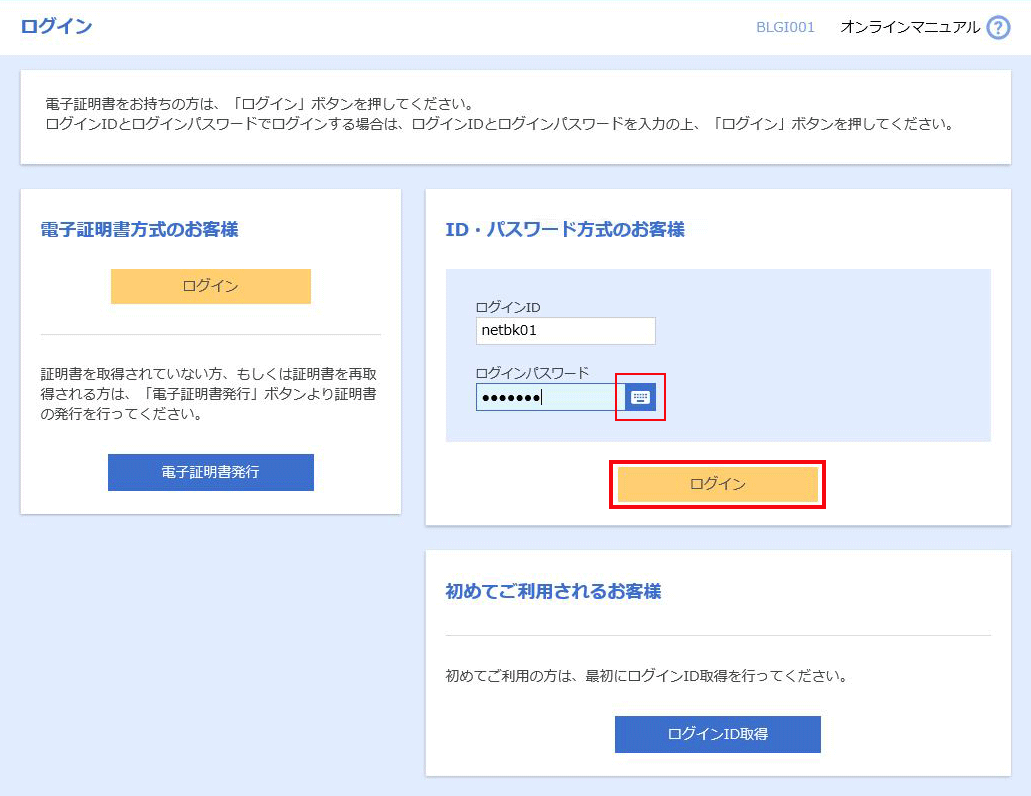This screenshot has width=1031, height=796.
Task: Select the 初めてご利用されるお客様 heading
Action: 553,592
